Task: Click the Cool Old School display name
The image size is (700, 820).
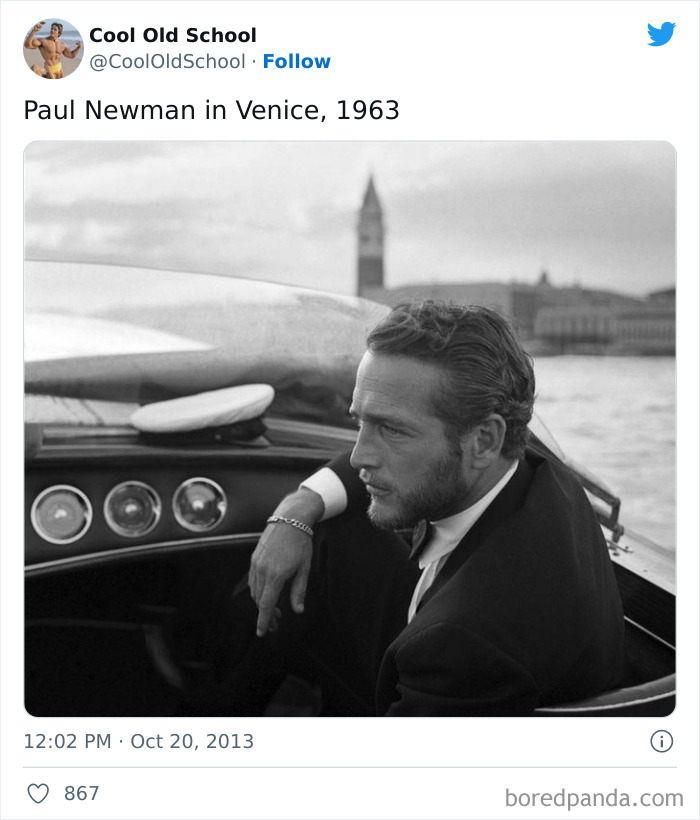Action: (172, 35)
